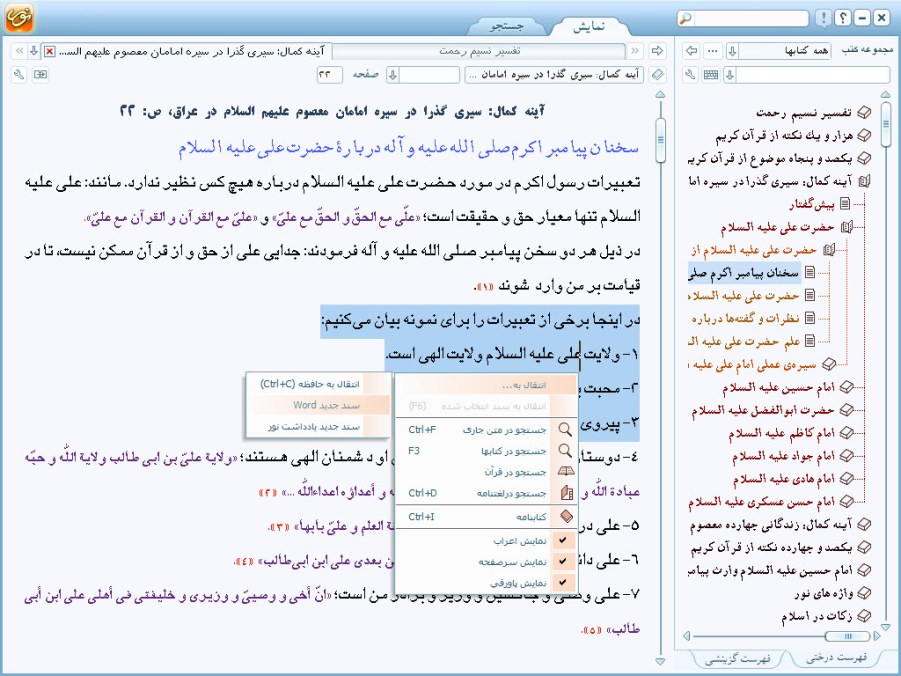Click the page icon beside پیش‌گفتار
The width and height of the screenshot is (901, 676).
[x=845, y=204]
